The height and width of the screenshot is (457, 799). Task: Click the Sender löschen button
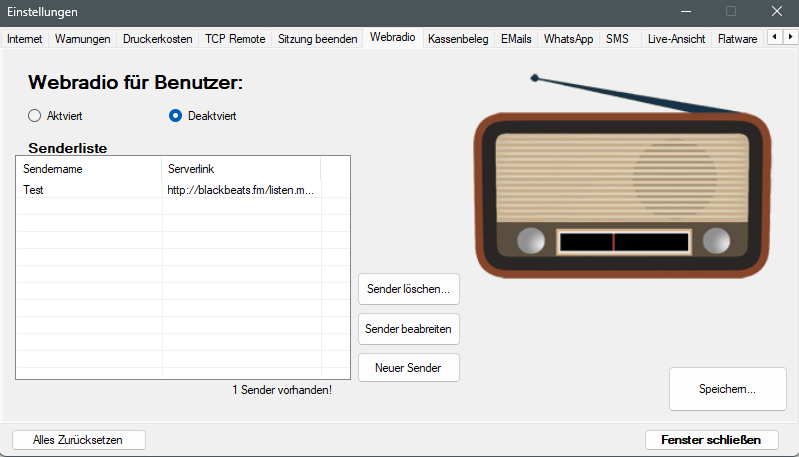coord(409,289)
